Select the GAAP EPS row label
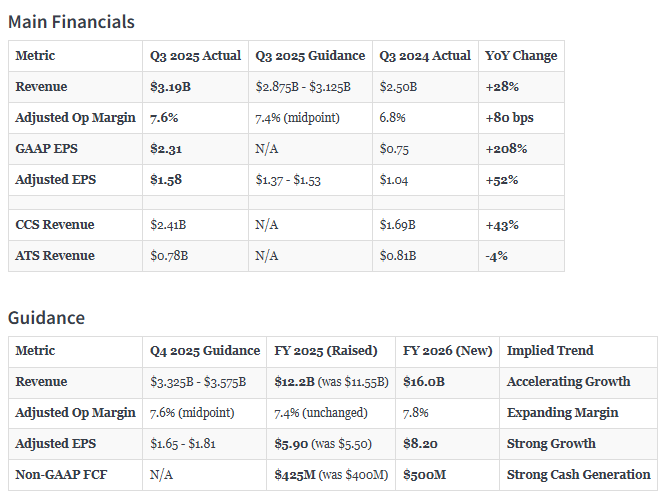 [48, 149]
